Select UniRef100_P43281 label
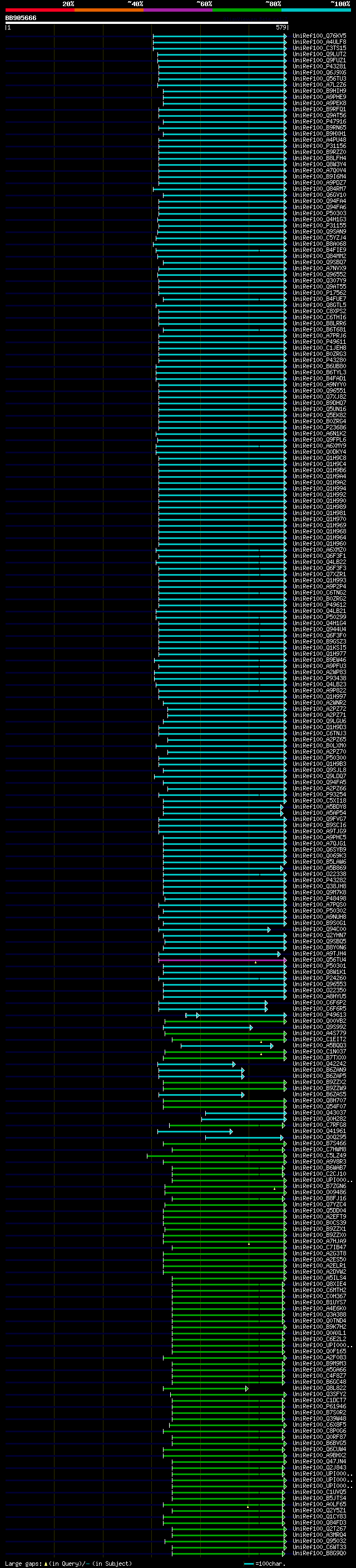Screen dimensions: 356x1568 (x=319, y=66)
